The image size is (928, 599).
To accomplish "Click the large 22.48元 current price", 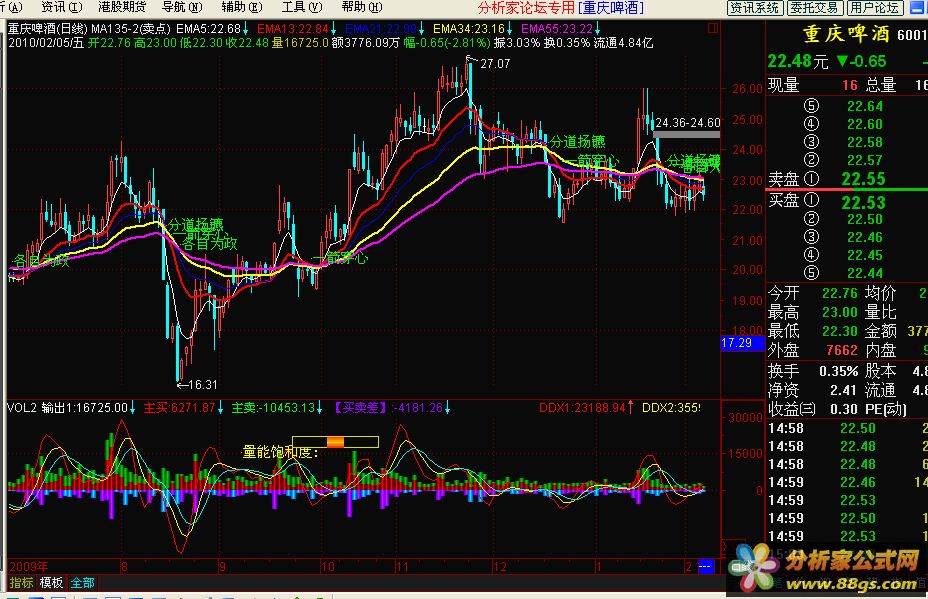I will 797,62.
